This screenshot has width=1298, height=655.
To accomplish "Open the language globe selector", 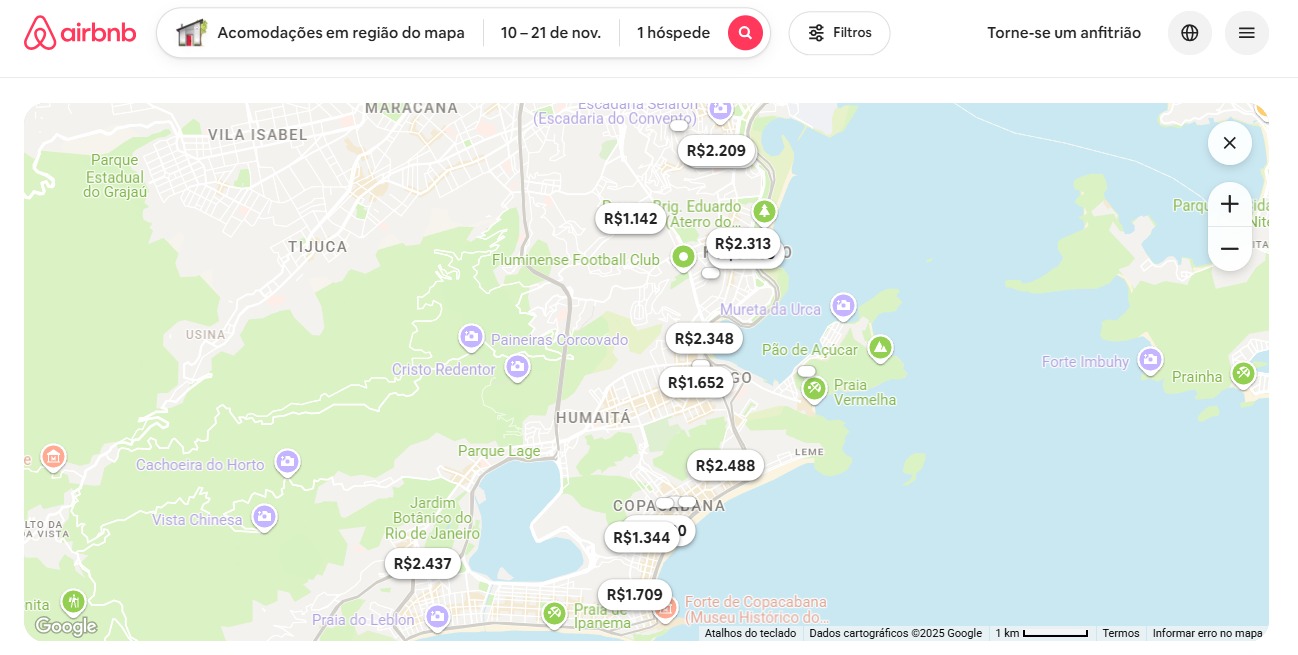I will 1189,33.
